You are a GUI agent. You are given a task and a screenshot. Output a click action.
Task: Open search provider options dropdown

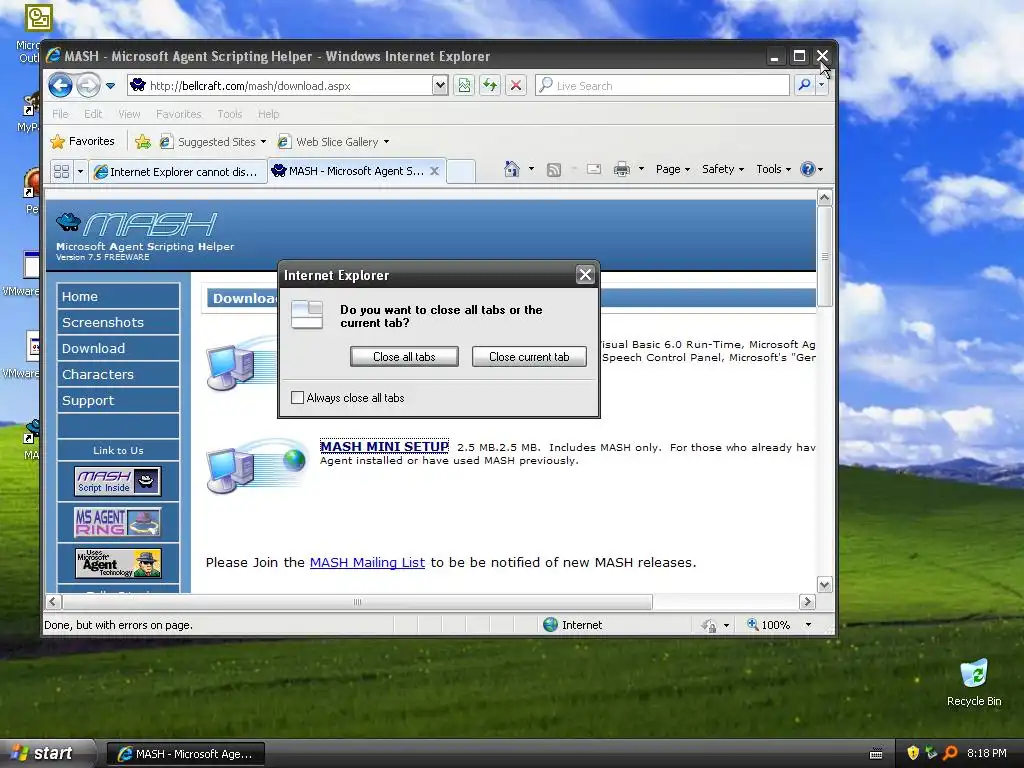822,85
